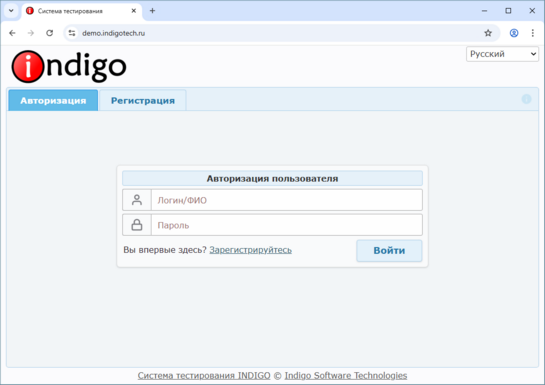View site information icon in address bar
This screenshot has width=545, height=385.
point(72,33)
